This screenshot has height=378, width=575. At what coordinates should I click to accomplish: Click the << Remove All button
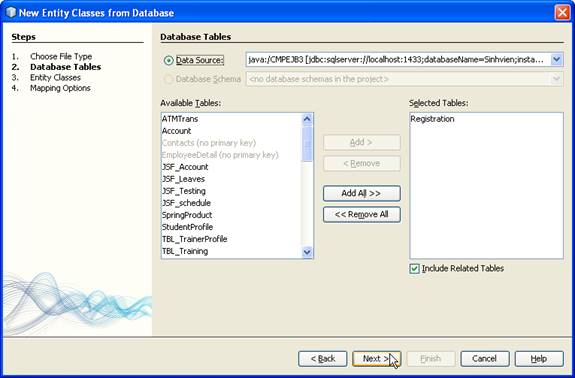(362, 214)
